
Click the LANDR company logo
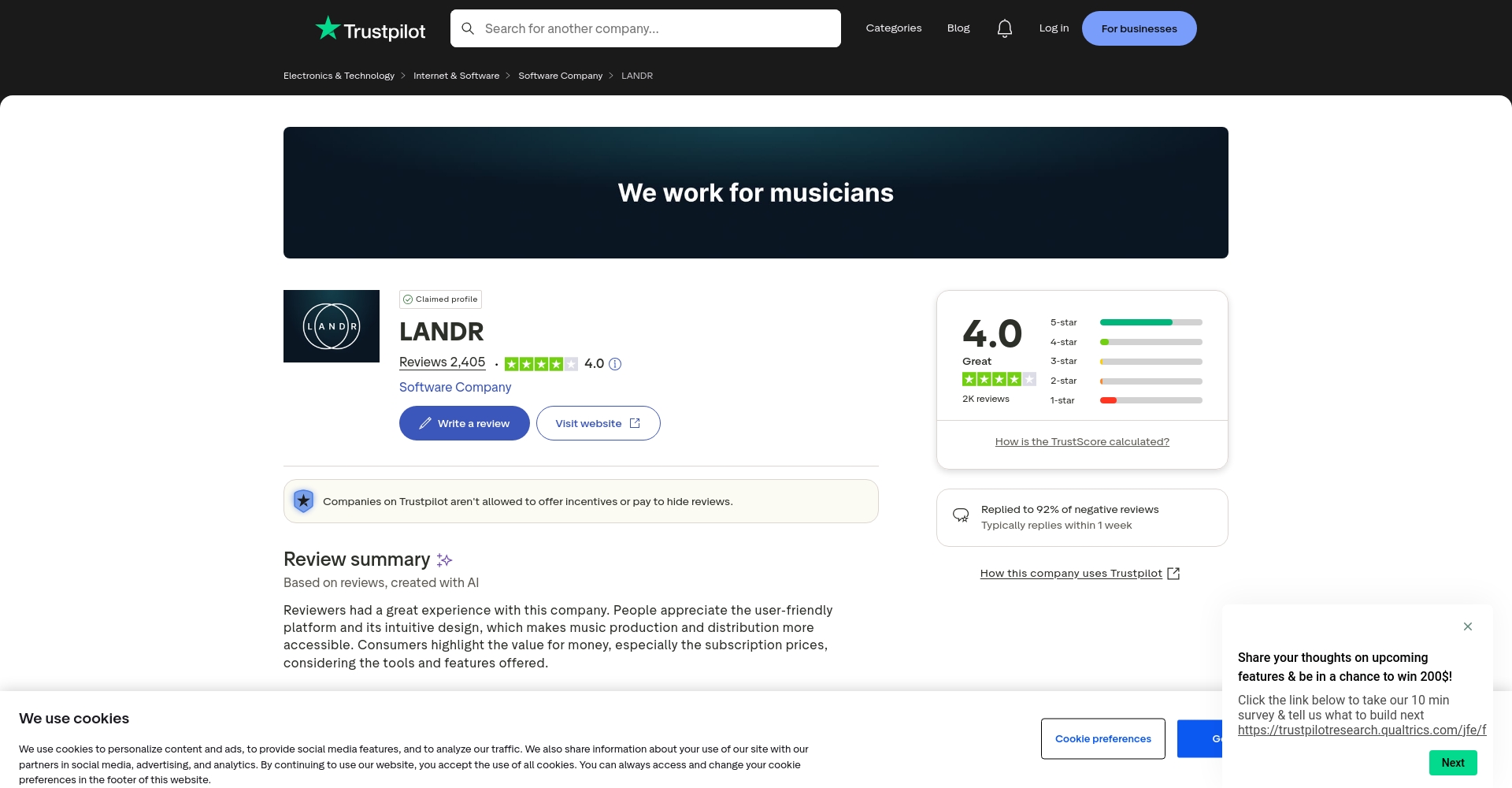[332, 326]
